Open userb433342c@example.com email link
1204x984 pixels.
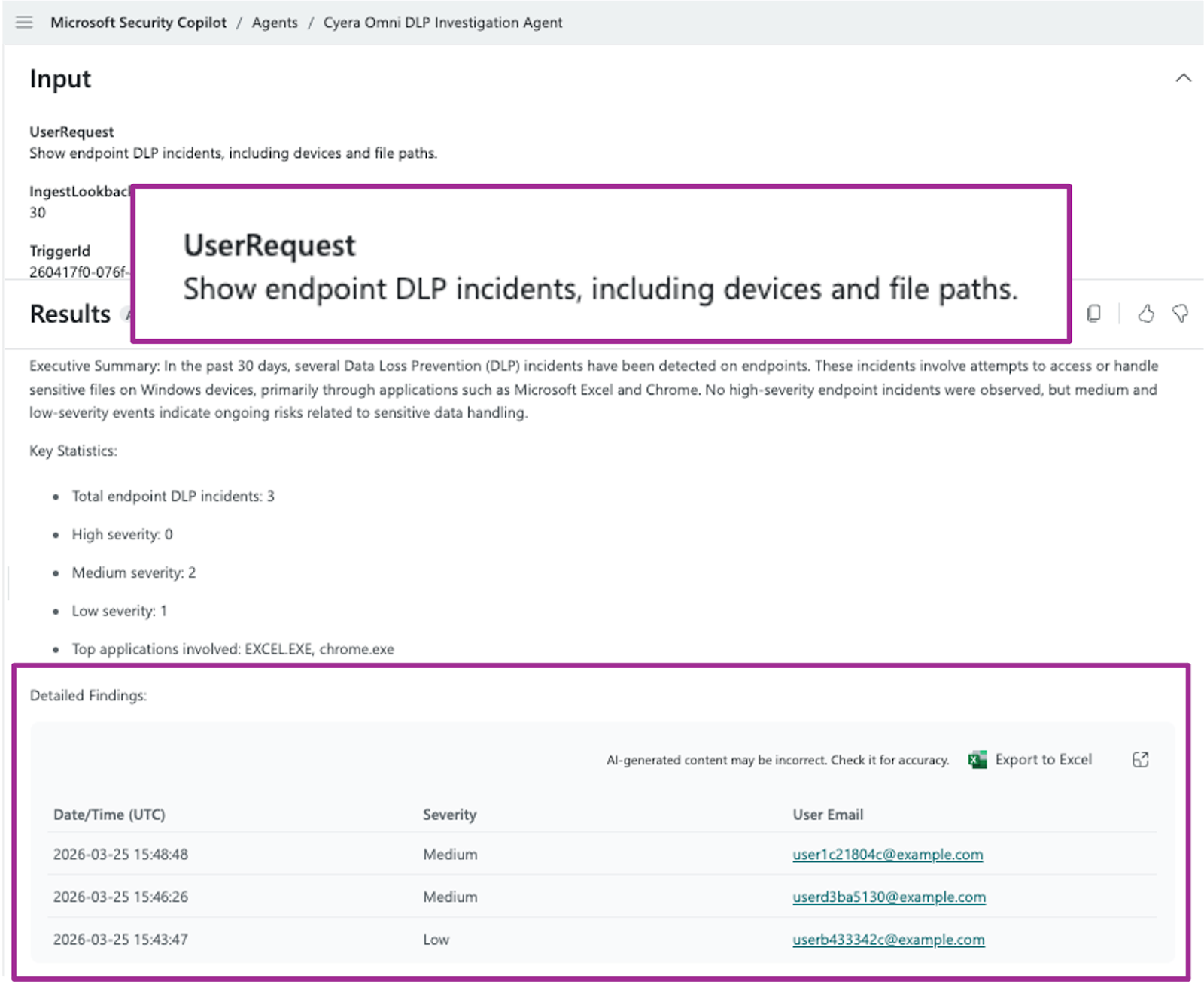[x=888, y=940]
